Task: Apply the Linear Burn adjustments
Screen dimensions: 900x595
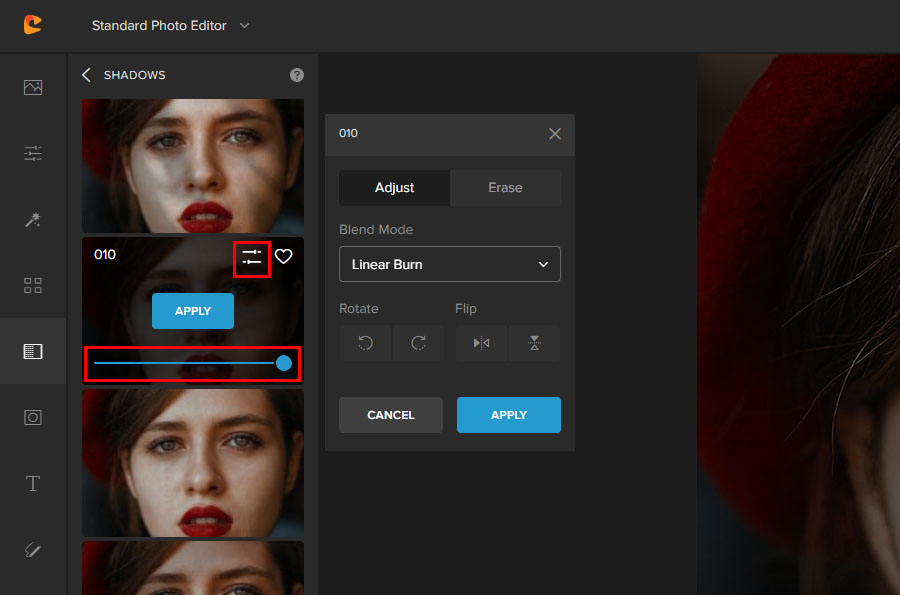Action: 508,415
